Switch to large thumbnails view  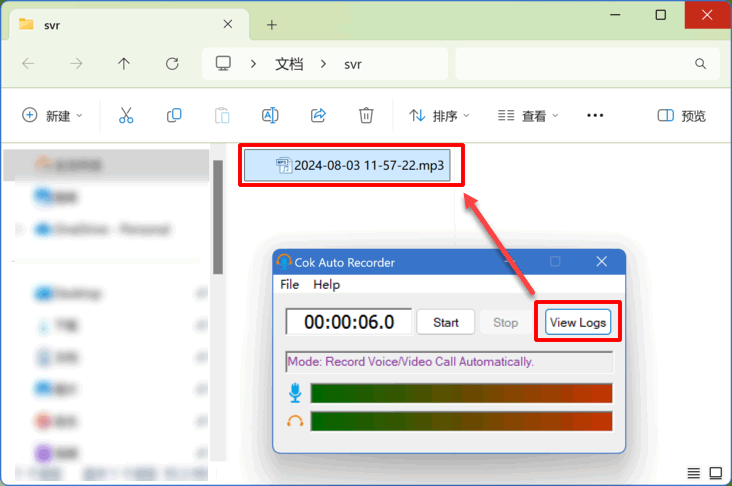pos(716,472)
